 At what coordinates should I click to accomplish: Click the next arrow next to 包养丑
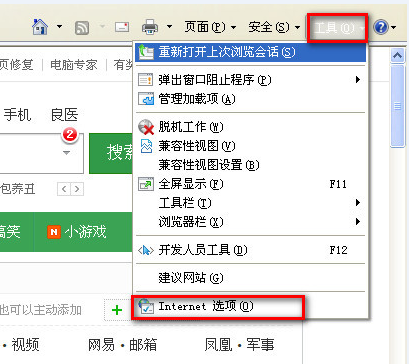tap(77, 189)
